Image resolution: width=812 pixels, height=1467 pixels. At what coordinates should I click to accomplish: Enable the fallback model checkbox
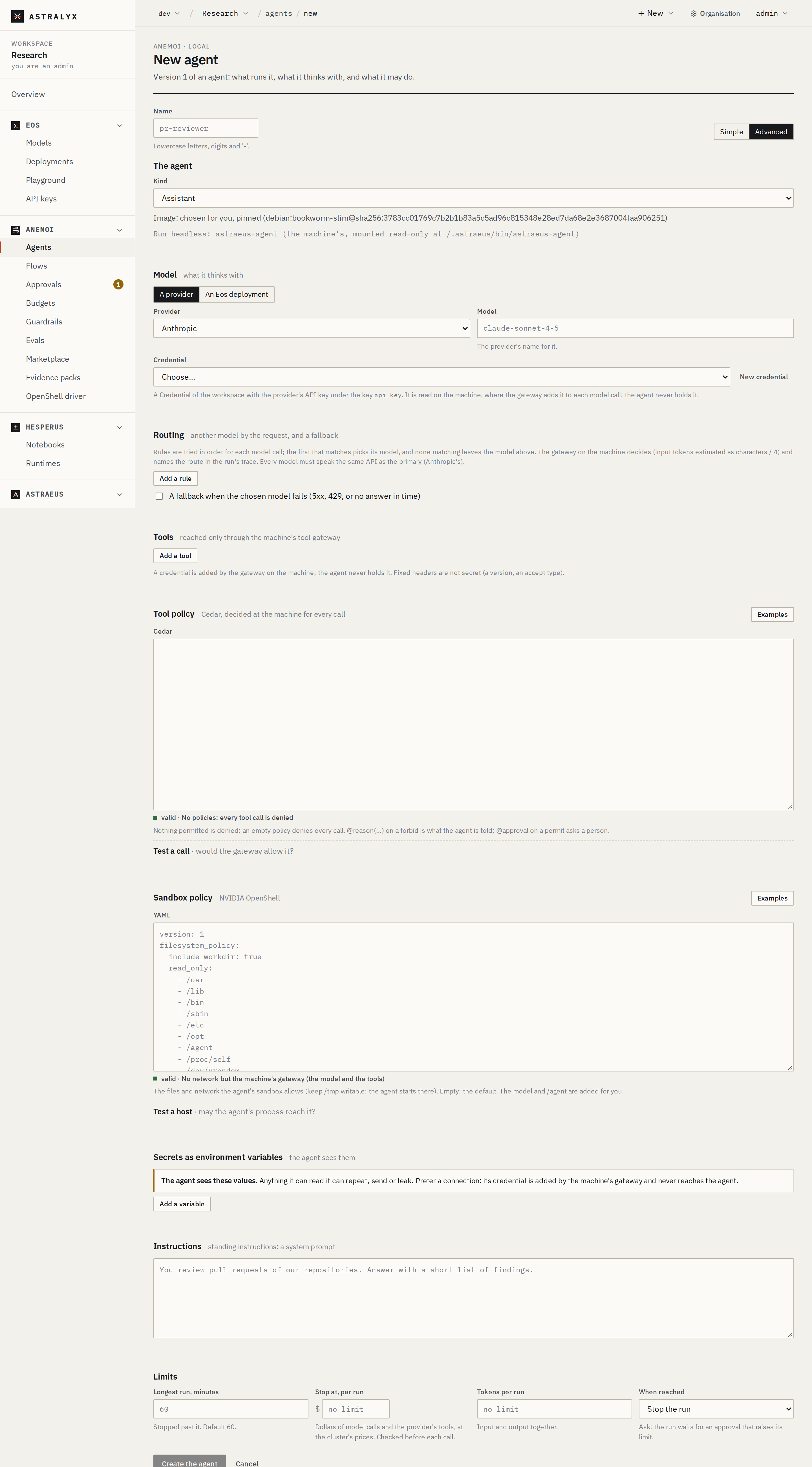(159, 496)
